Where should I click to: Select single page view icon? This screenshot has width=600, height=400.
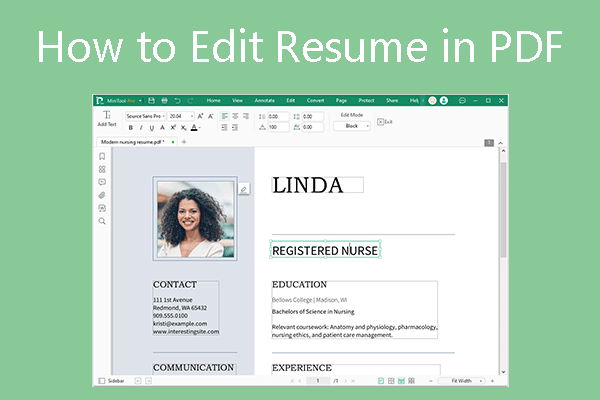coord(381,381)
